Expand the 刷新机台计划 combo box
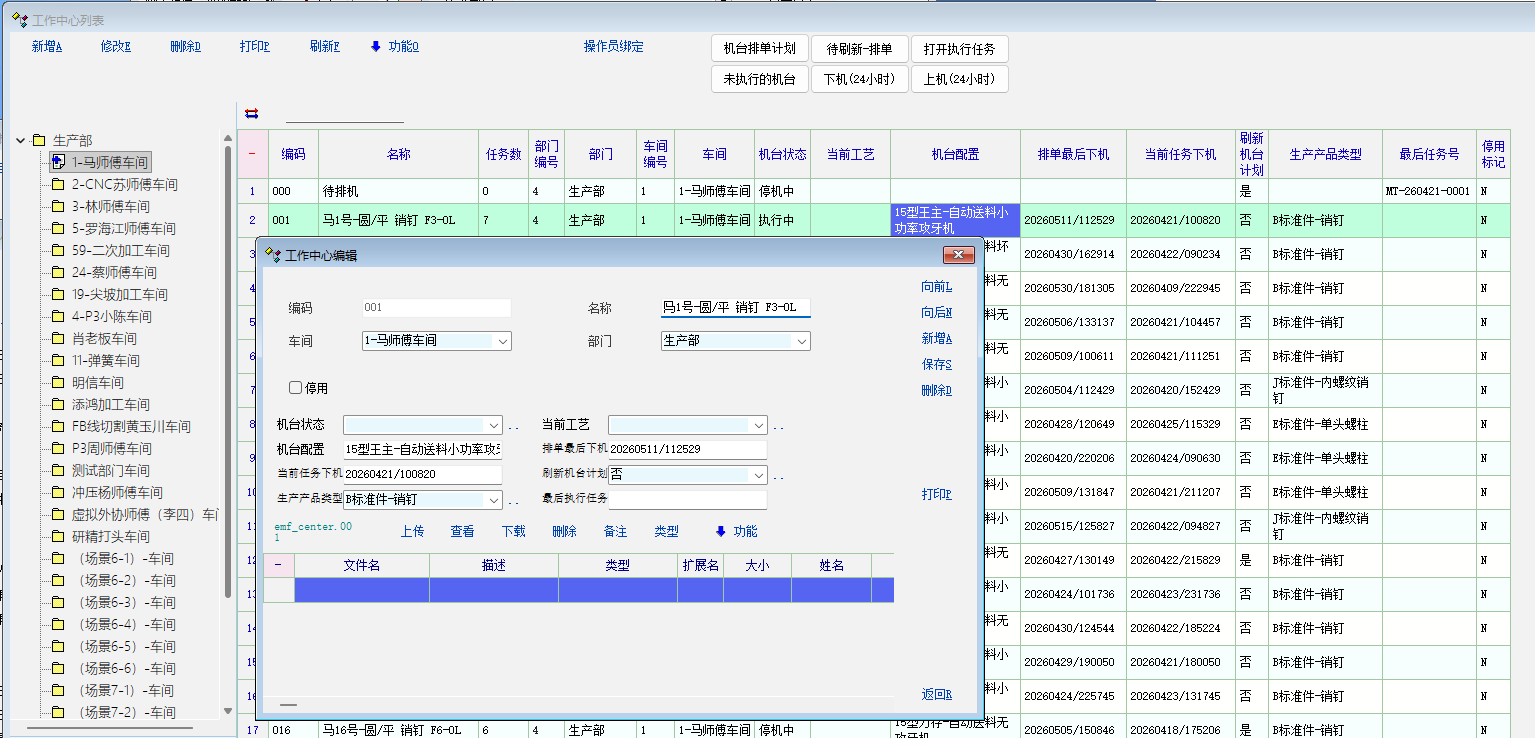The height and width of the screenshot is (738, 1535). click(x=758, y=475)
